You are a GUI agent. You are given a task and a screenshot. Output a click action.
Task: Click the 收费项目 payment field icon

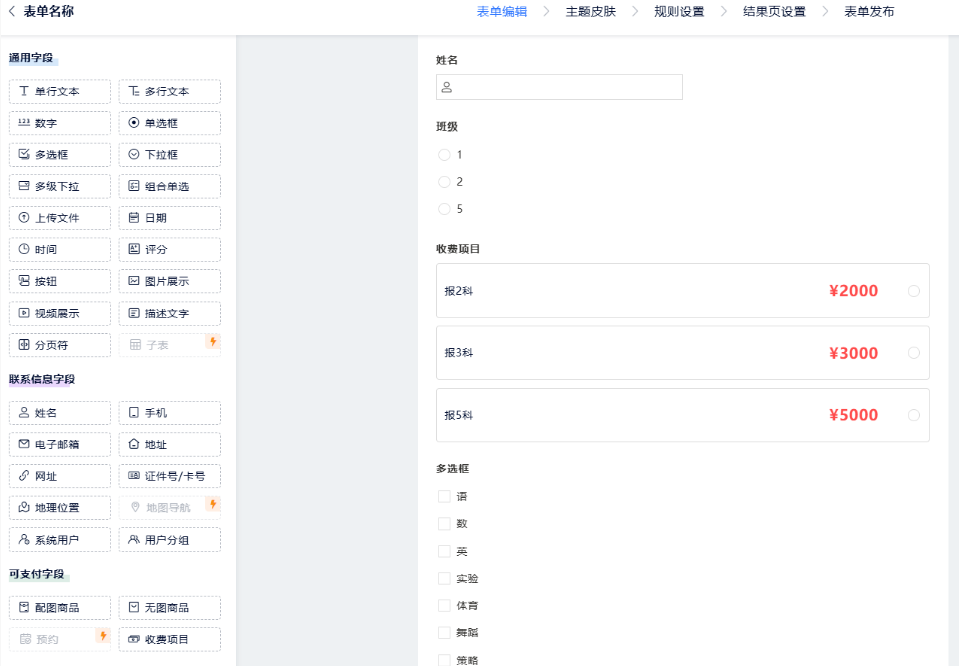click(x=134, y=639)
